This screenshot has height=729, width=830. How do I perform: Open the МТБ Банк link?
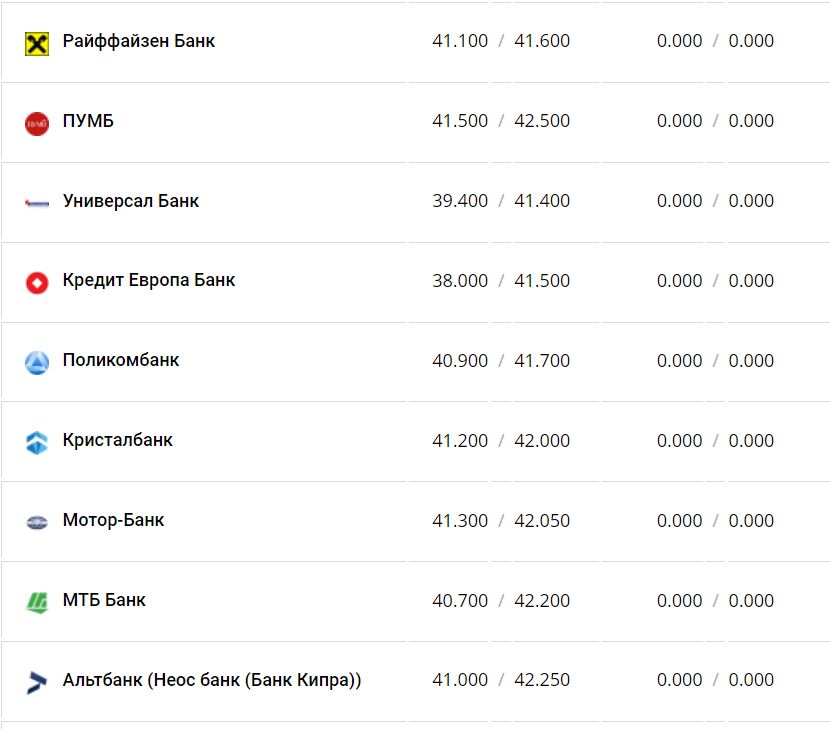click(104, 601)
